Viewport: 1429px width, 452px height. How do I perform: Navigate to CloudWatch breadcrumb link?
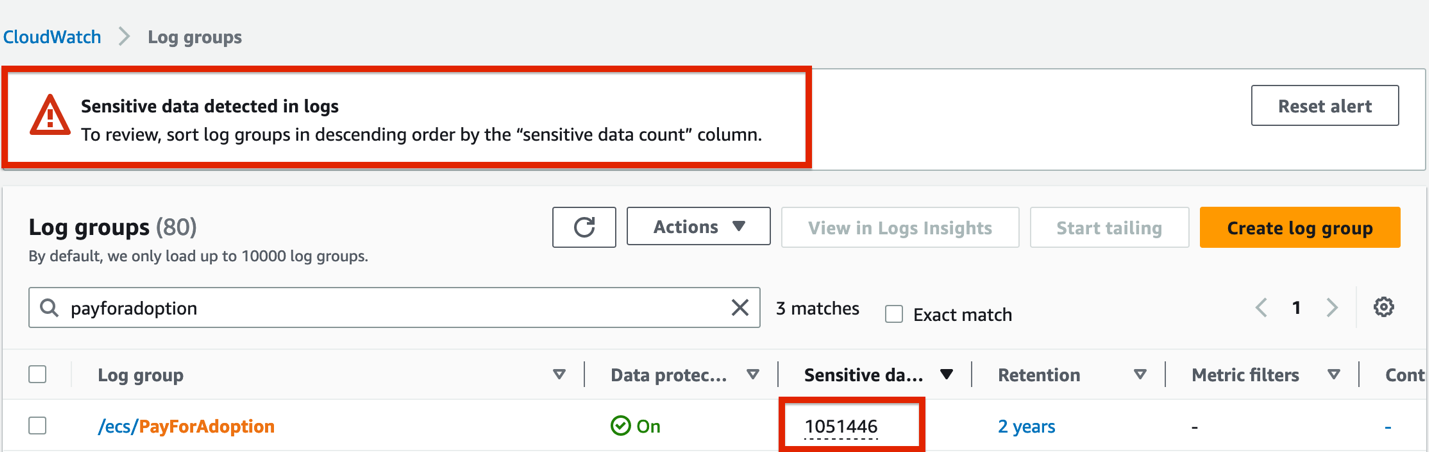(x=52, y=37)
